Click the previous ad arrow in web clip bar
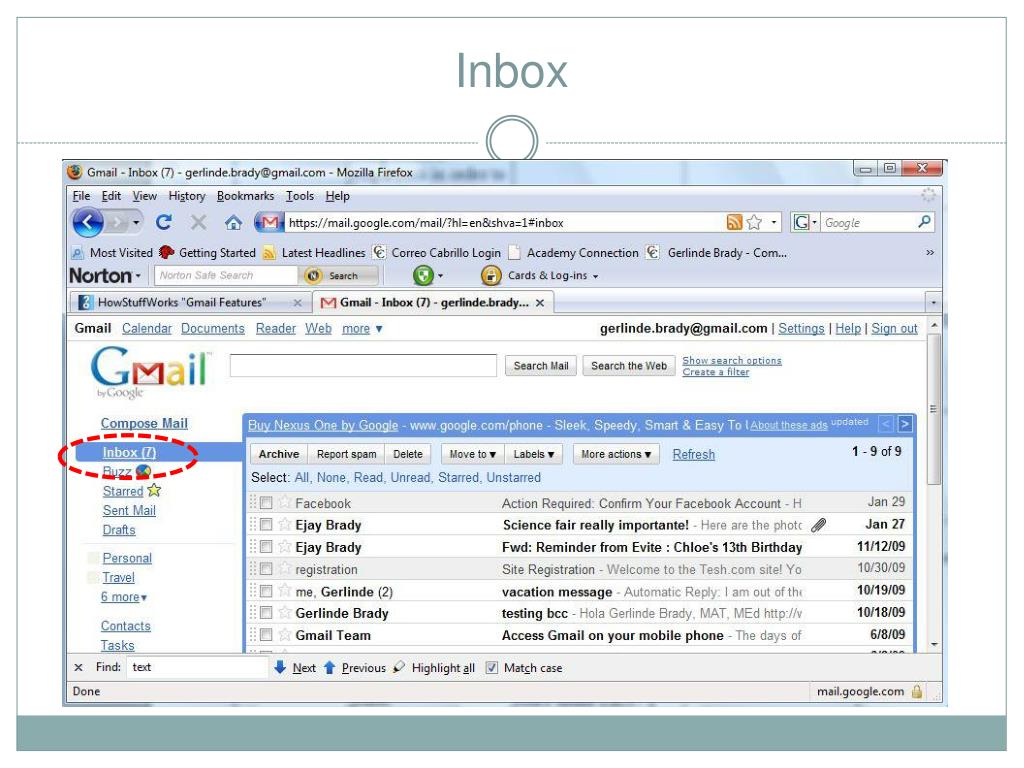Viewport: 1024px width, 768px height. 886,424
